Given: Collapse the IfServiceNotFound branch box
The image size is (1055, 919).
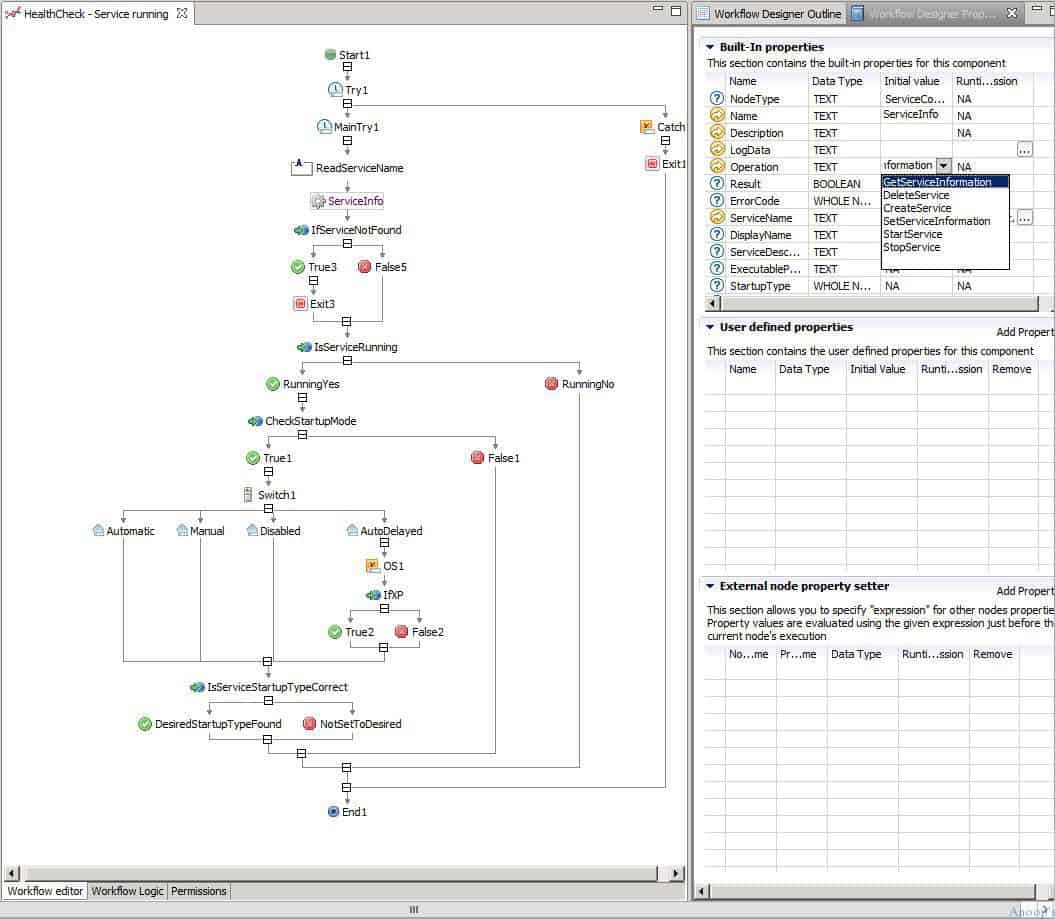Looking at the screenshot, I should point(347,244).
